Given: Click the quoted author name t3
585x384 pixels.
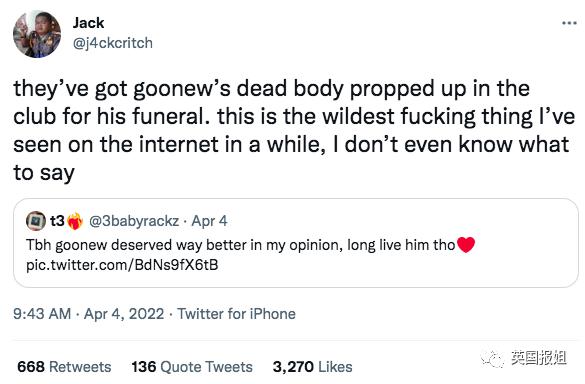Looking at the screenshot, I should pos(57,221).
